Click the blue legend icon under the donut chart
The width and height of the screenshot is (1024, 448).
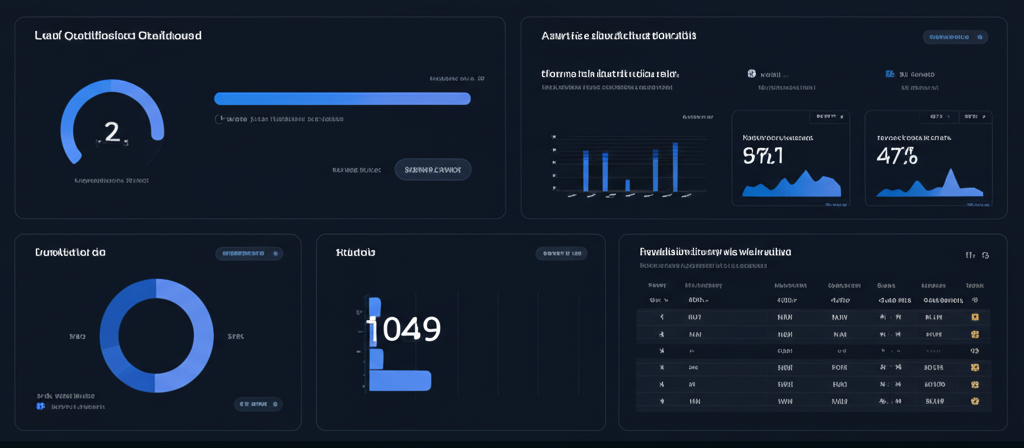pos(41,406)
